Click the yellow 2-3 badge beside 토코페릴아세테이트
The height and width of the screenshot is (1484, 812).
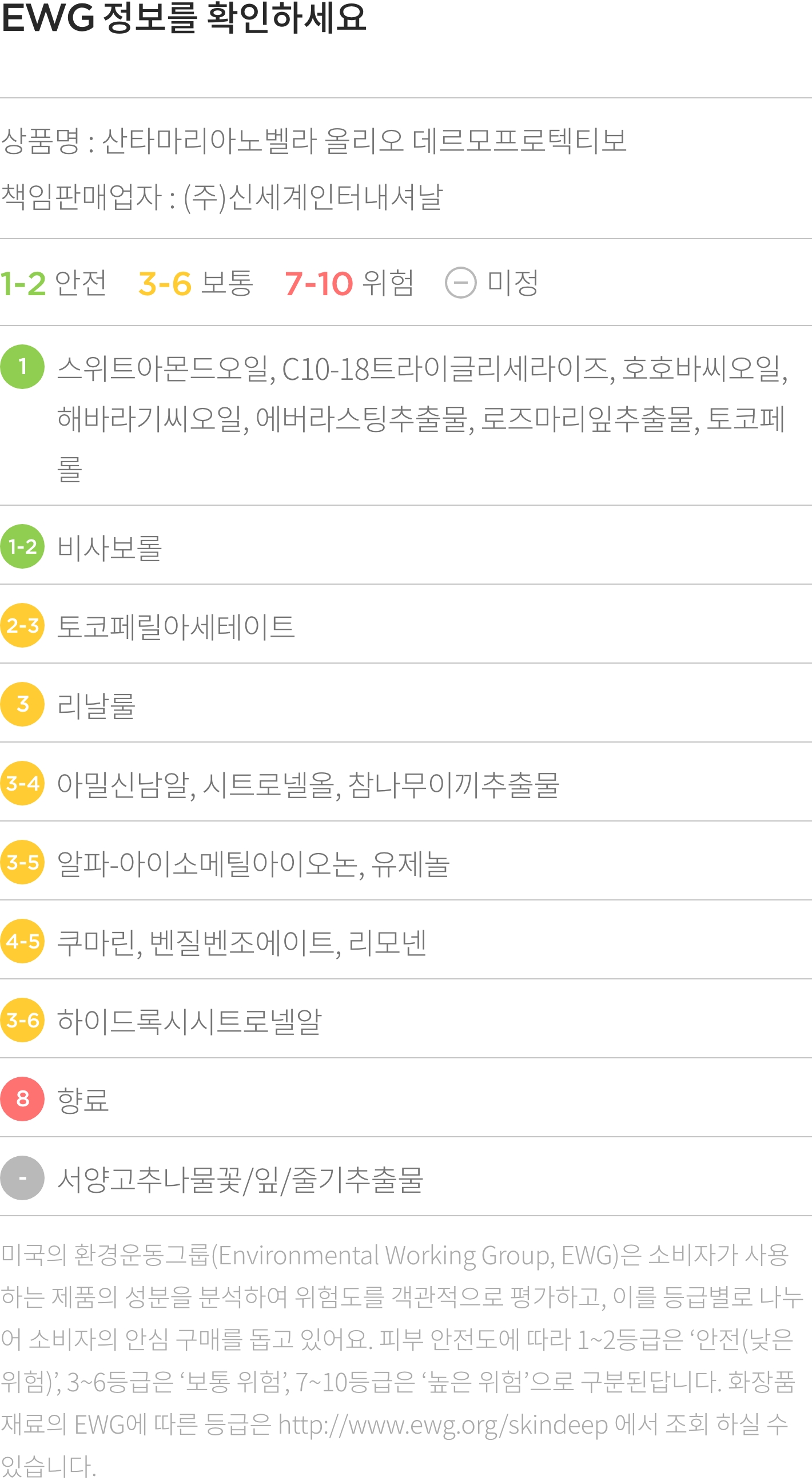[22, 625]
